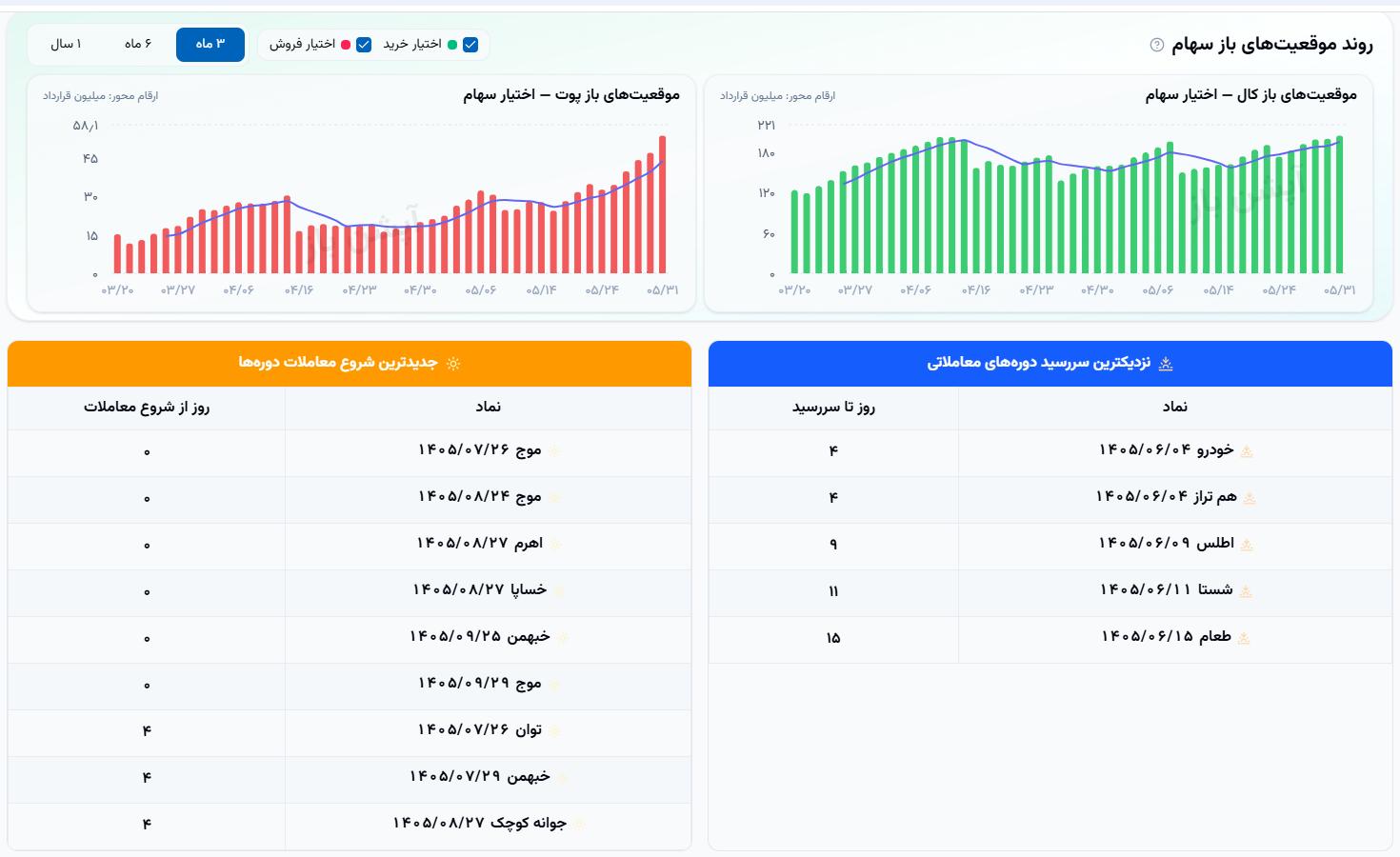Switch to the «۱ سال» time range

click(x=66, y=45)
